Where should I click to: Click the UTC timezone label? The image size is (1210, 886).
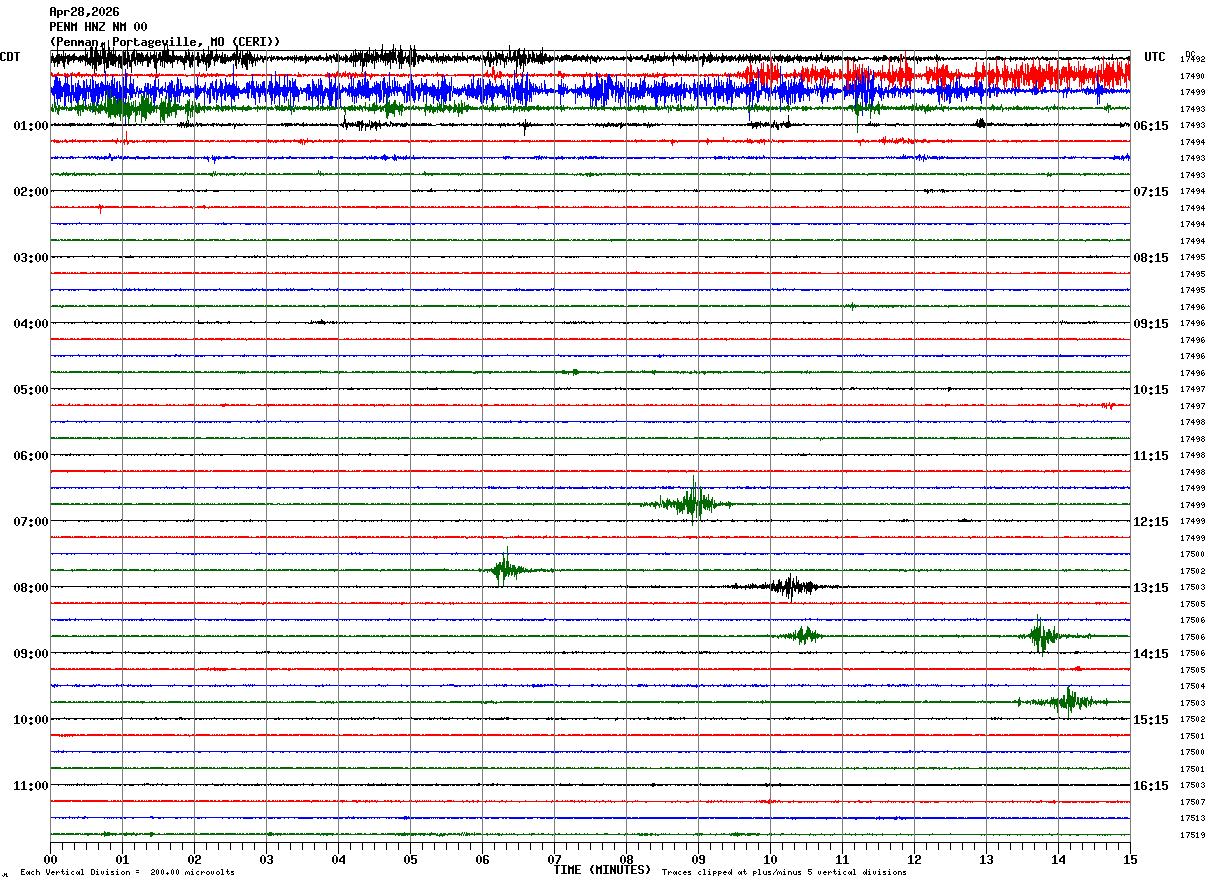1155,57
